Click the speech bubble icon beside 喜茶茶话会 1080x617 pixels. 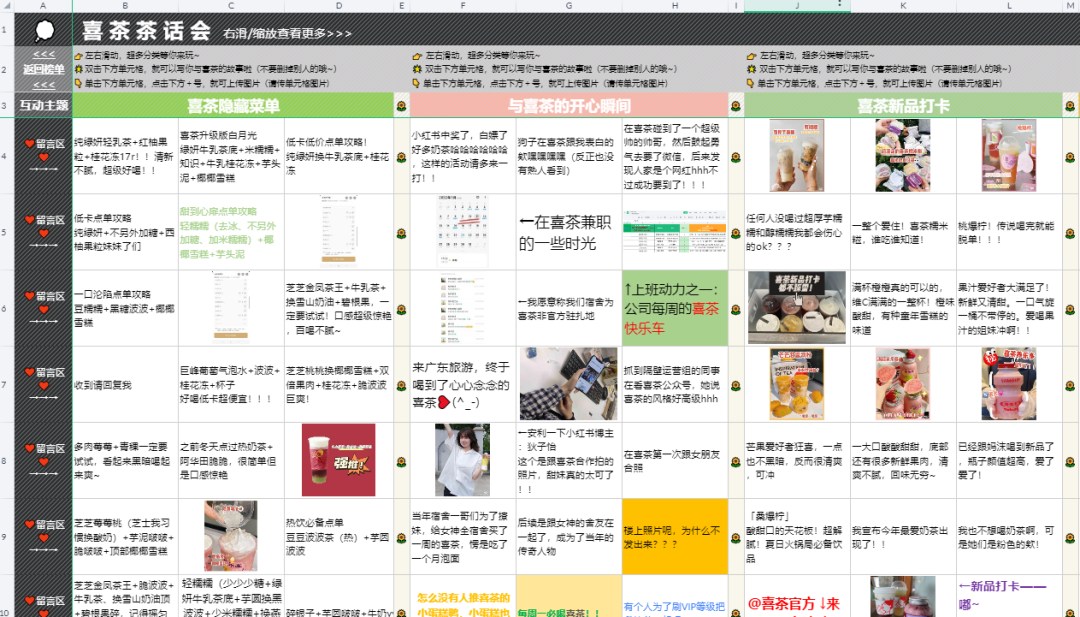pyautogui.click(x=44, y=30)
